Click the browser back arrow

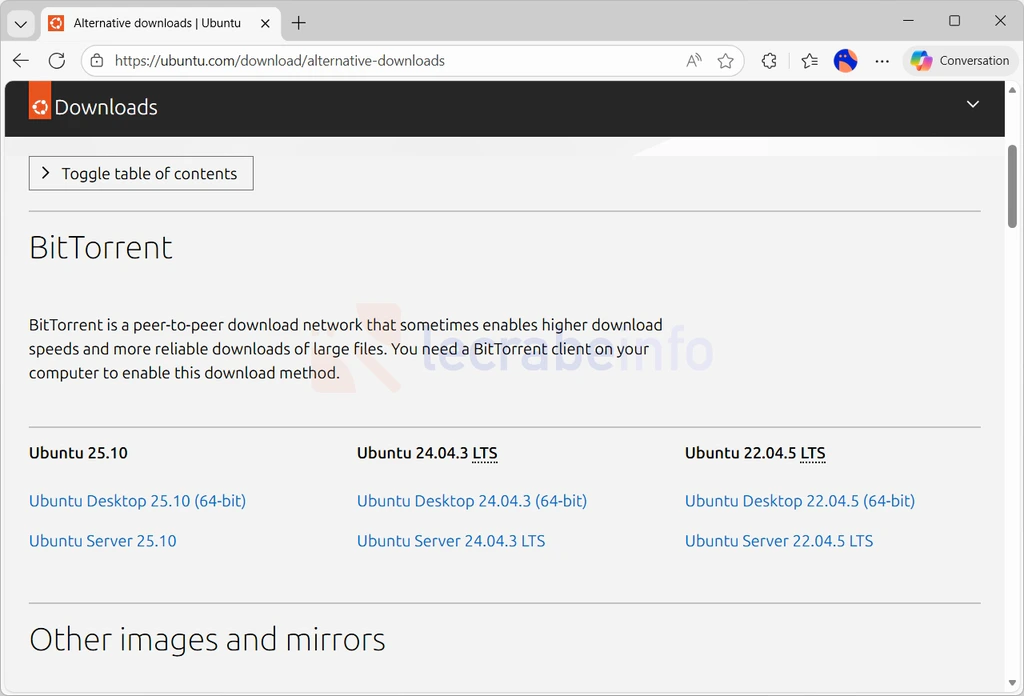point(21,61)
